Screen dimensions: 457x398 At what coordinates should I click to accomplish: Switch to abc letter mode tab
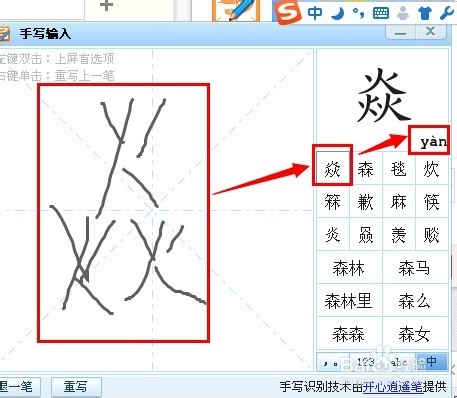click(398, 362)
